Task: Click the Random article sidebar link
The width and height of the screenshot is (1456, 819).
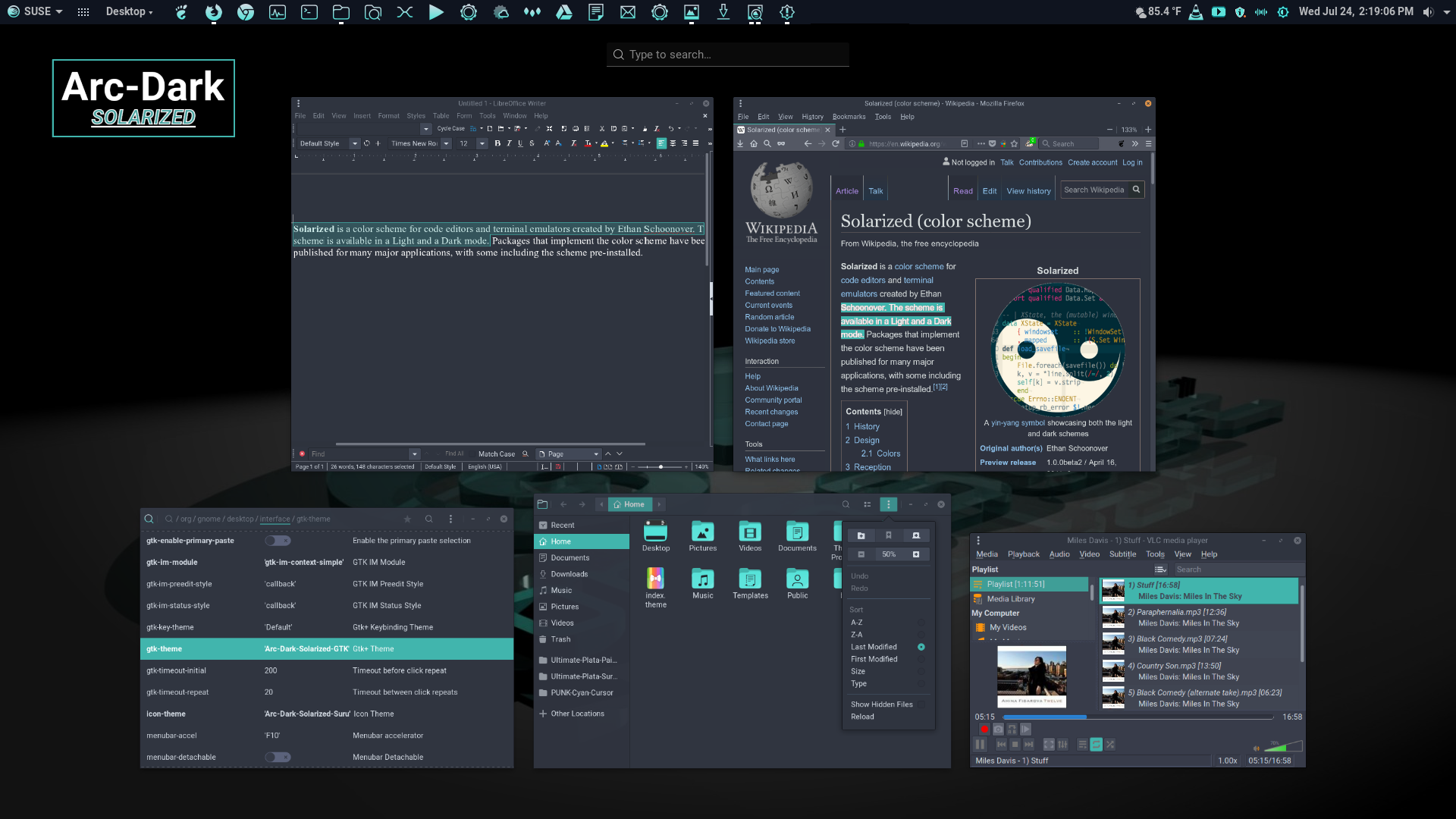Action: (x=769, y=317)
